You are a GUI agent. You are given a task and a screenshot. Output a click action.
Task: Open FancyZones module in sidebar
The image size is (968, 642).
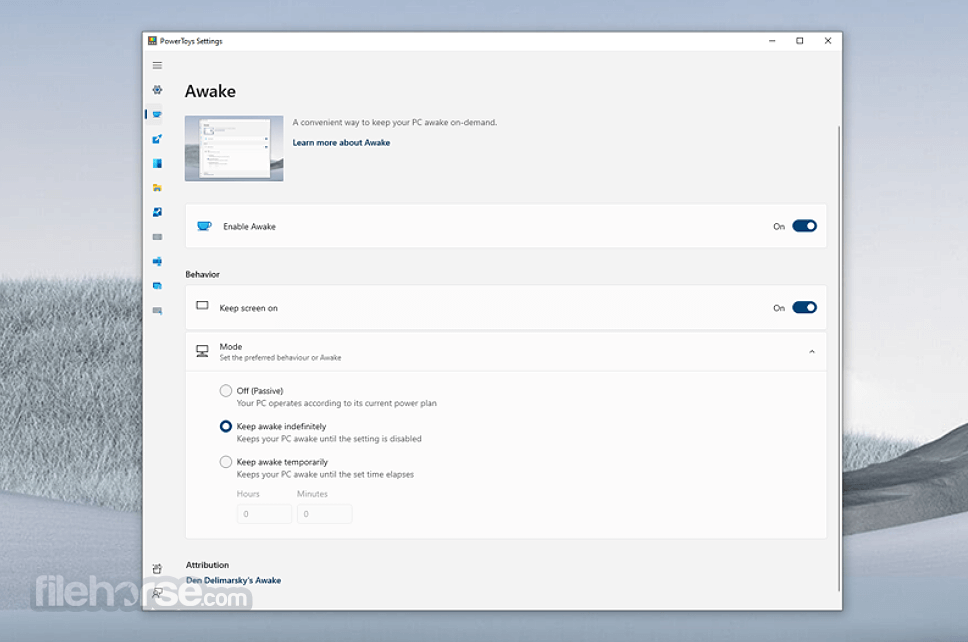click(157, 163)
